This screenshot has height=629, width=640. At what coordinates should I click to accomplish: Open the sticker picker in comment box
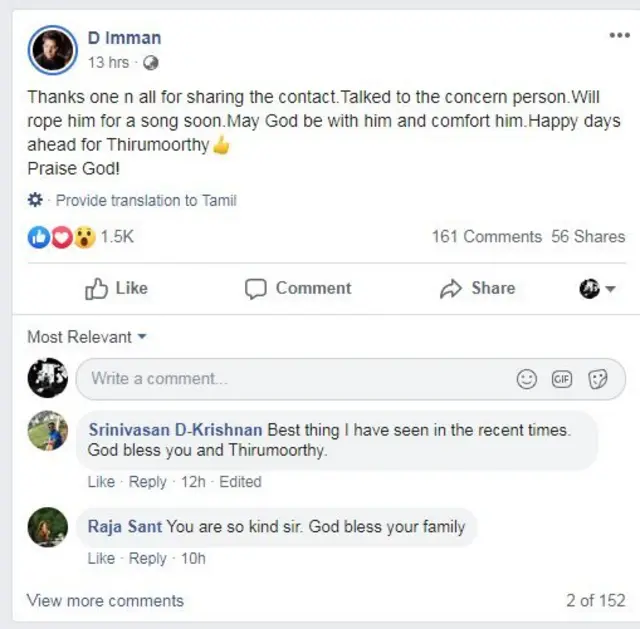[598, 379]
